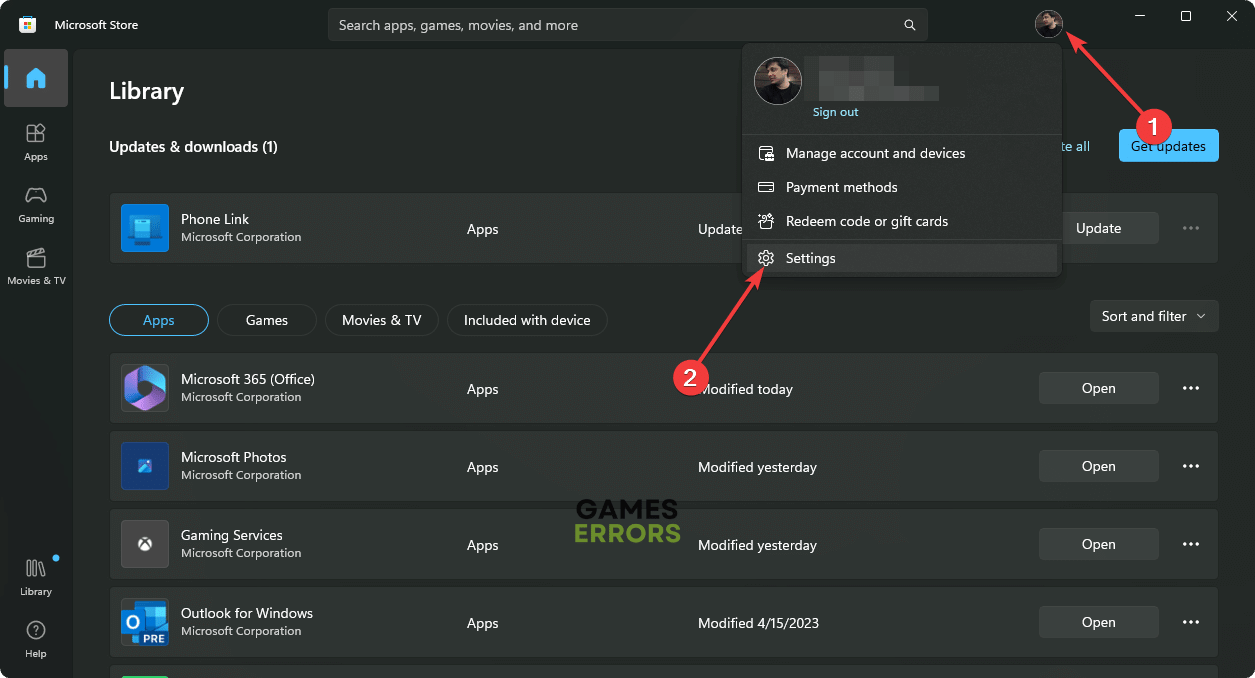Click the profile avatar picture

(x=1048, y=23)
